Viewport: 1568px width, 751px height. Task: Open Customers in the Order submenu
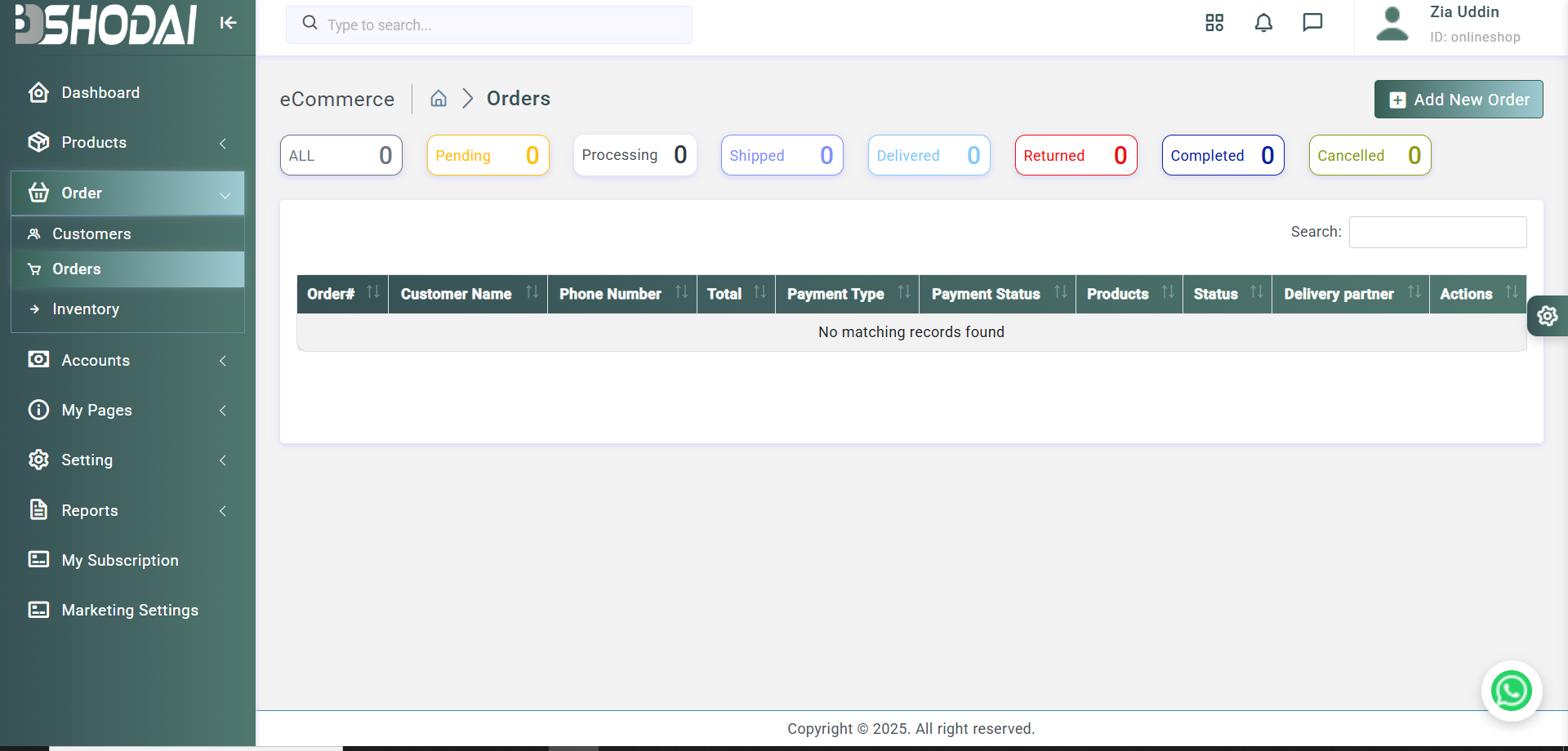click(127, 234)
